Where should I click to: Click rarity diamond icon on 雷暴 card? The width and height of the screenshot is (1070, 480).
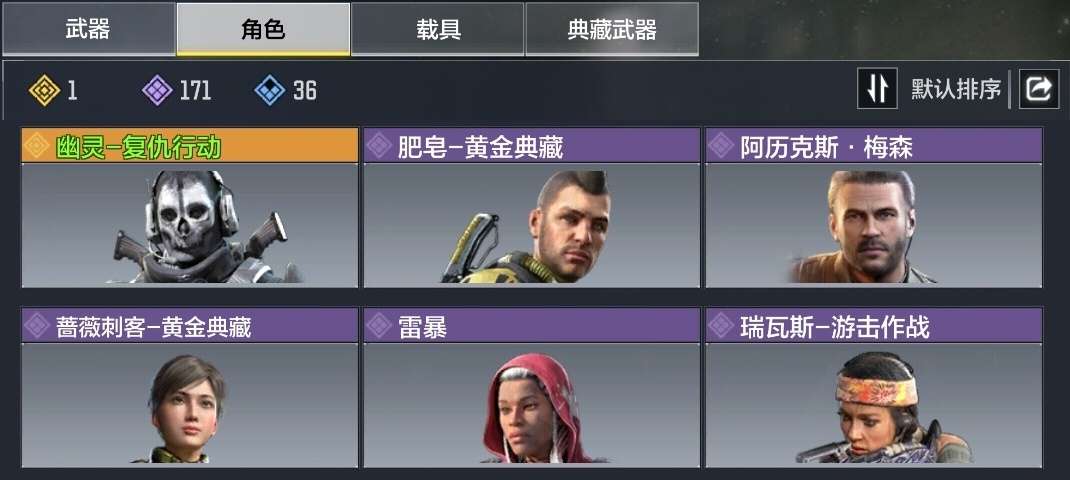pyautogui.click(x=379, y=326)
